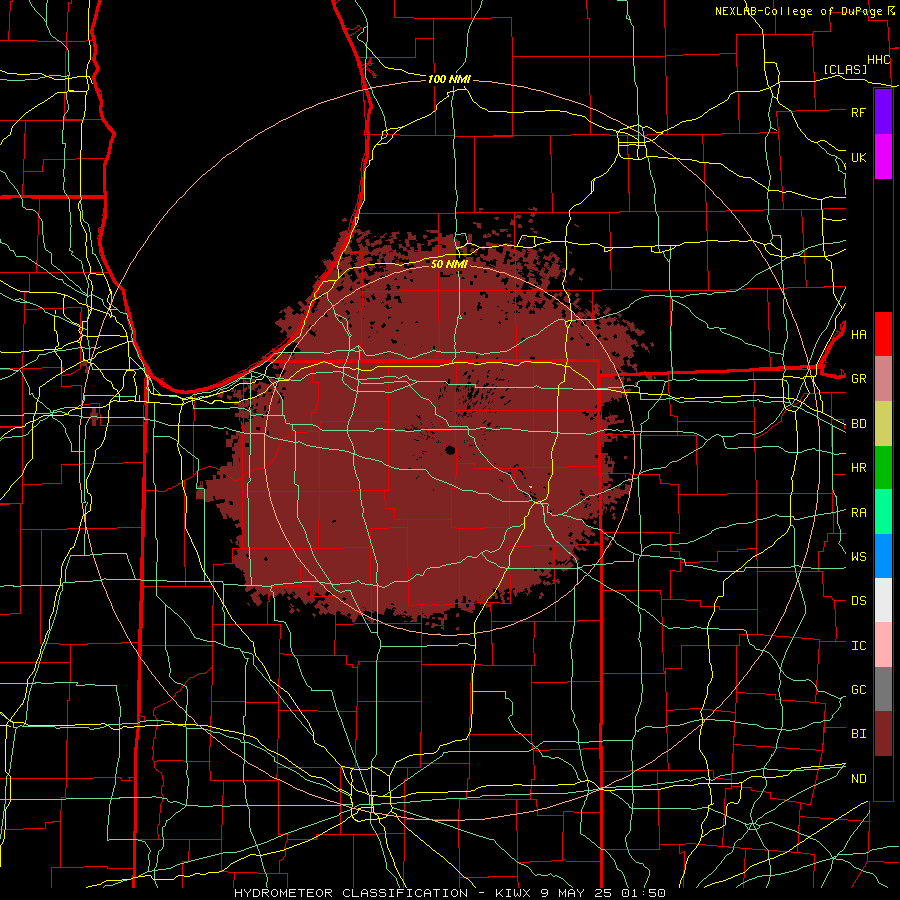Click the GR pink legend swatch
The height and width of the screenshot is (900, 900).
pyautogui.click(x=883, y=379)
